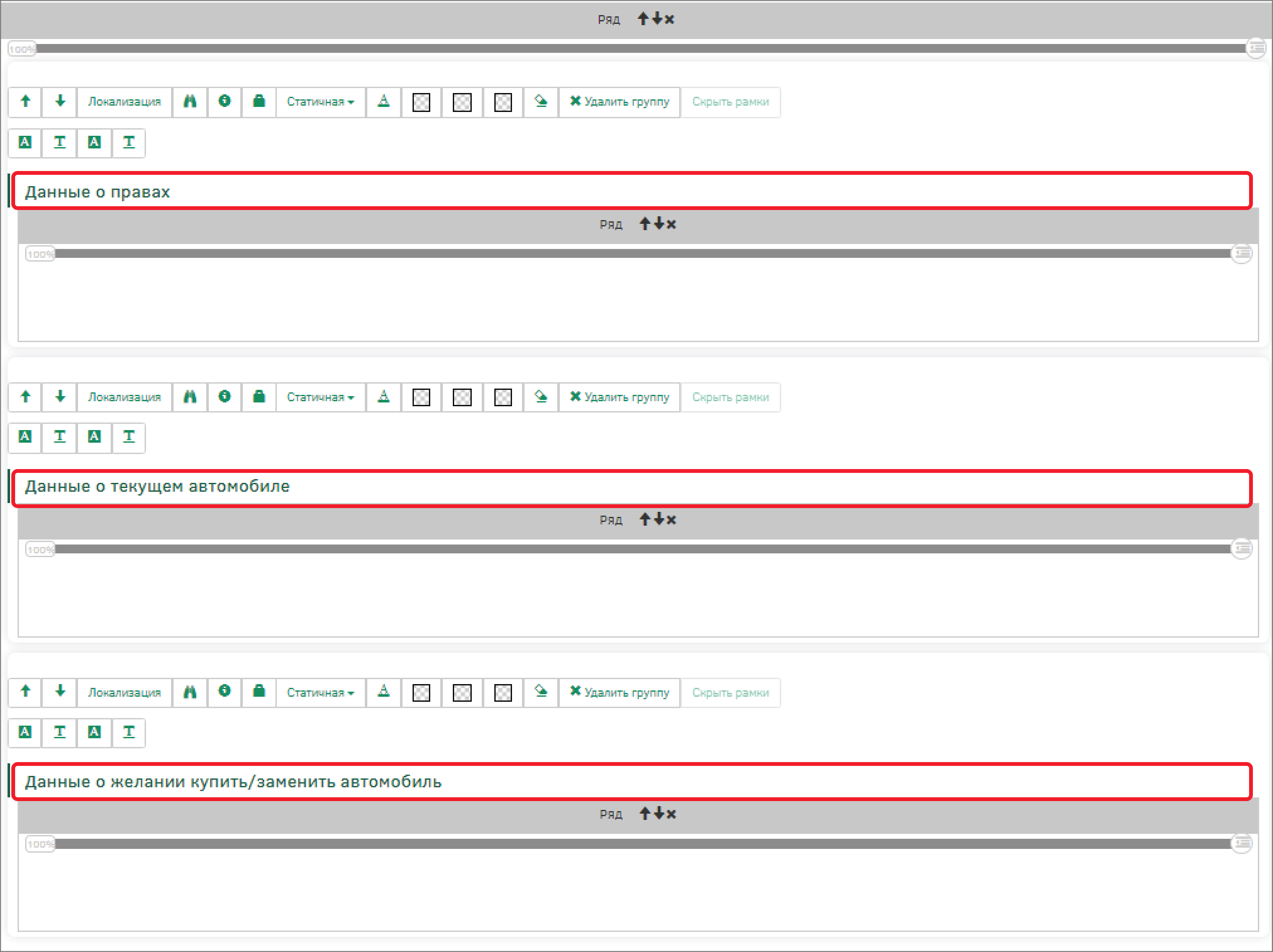
Task: Click binoculars icon in 'Данные о правах' toolbar
Action: coord(190,102)
